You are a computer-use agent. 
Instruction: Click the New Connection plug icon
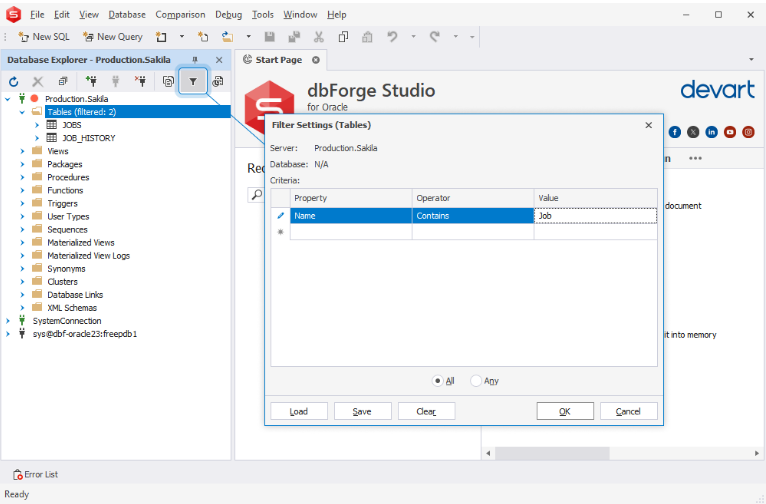91,81
